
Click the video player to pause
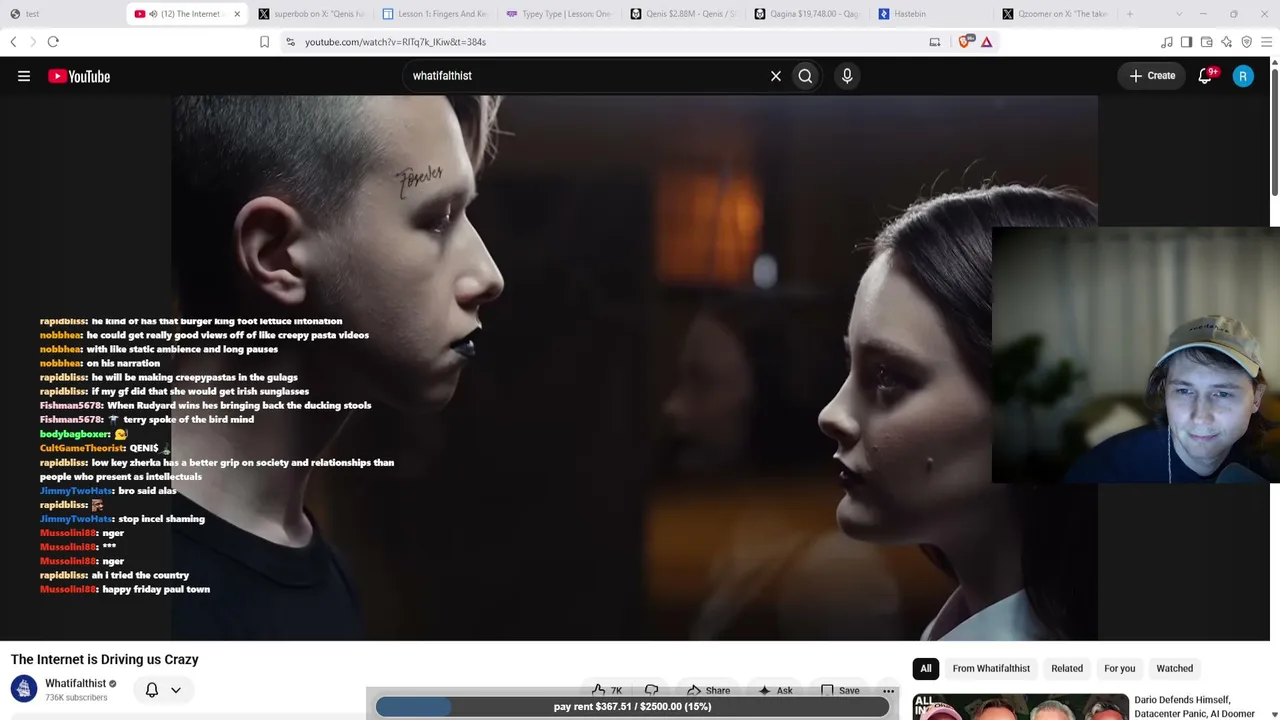tap(636, 368)
